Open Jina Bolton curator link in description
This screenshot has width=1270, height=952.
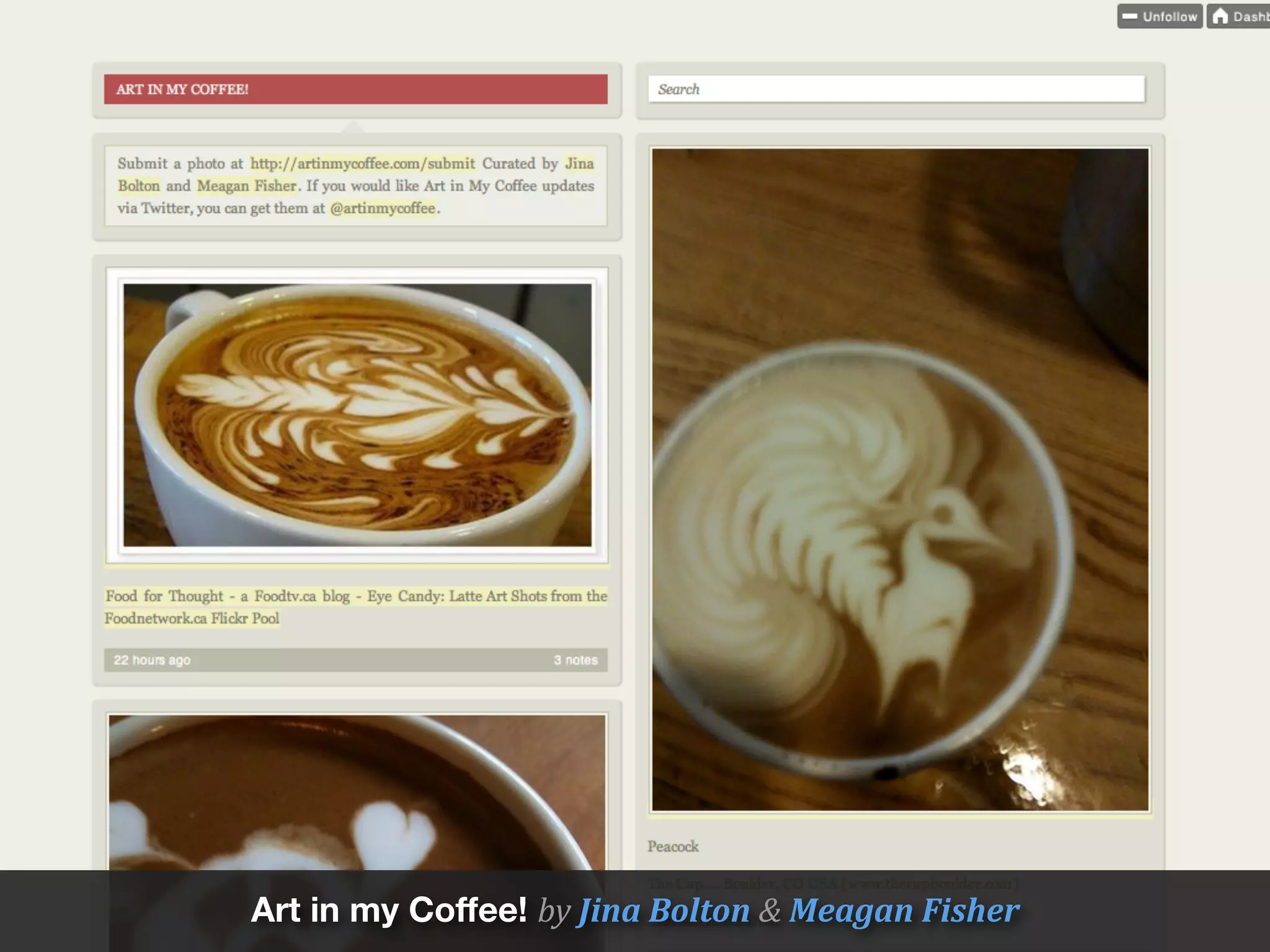click(356, 175)
